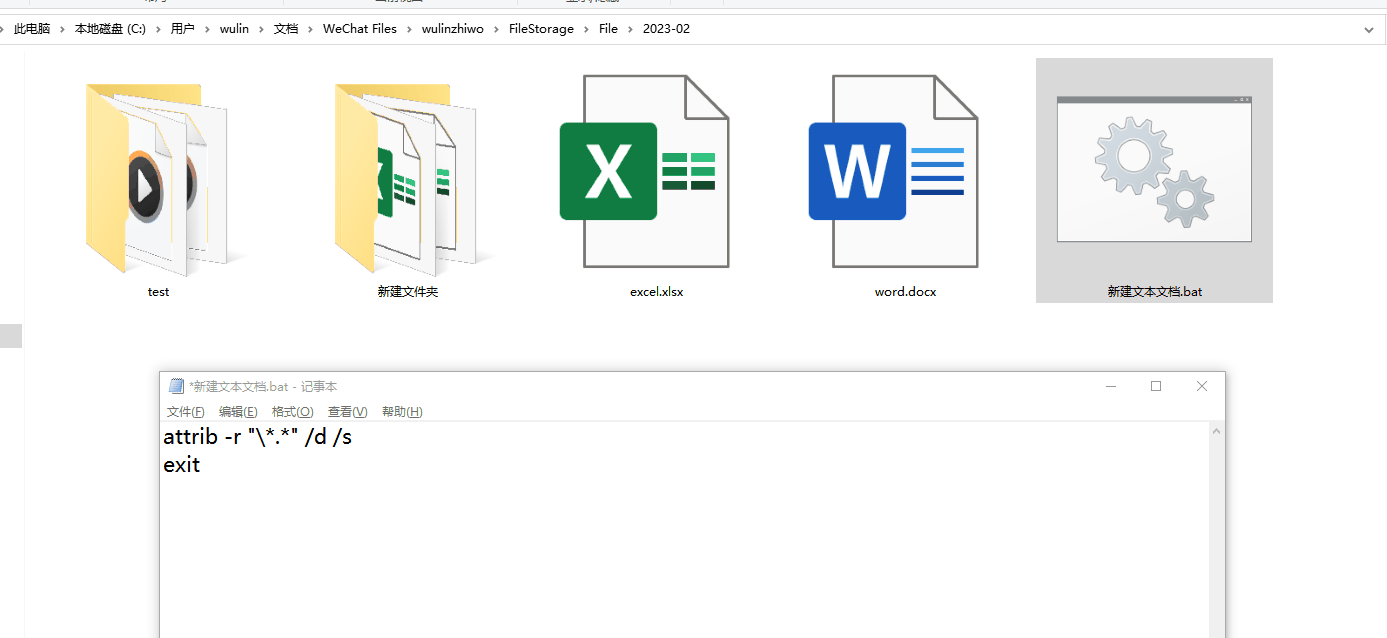
Task: Open the 编辑(E) menu in Notepad
Action: pos(238,412)
